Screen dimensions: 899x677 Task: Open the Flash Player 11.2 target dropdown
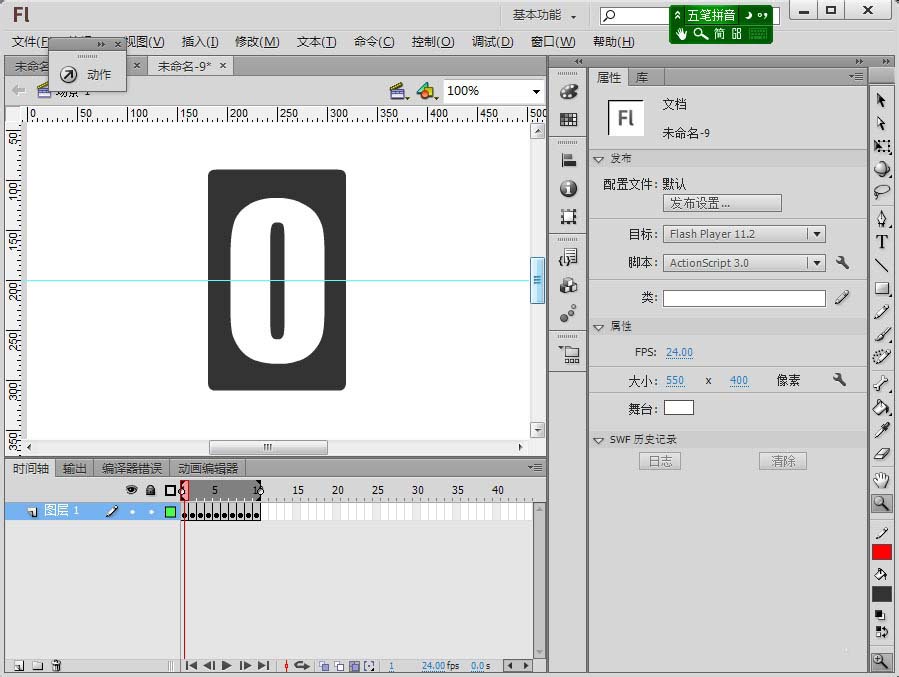click(x=744, y=234)
